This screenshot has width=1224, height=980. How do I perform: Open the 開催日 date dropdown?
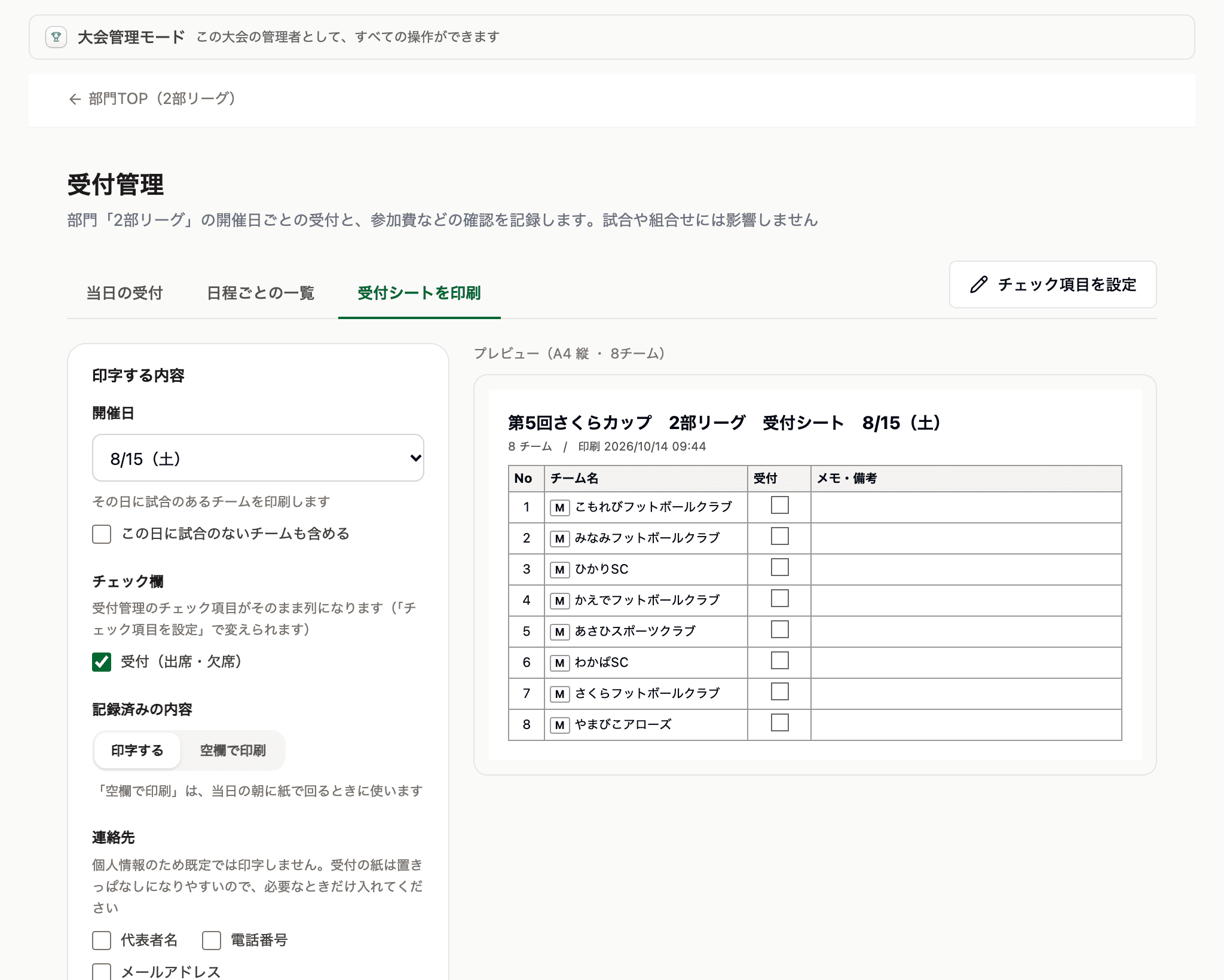coord(258,458)
